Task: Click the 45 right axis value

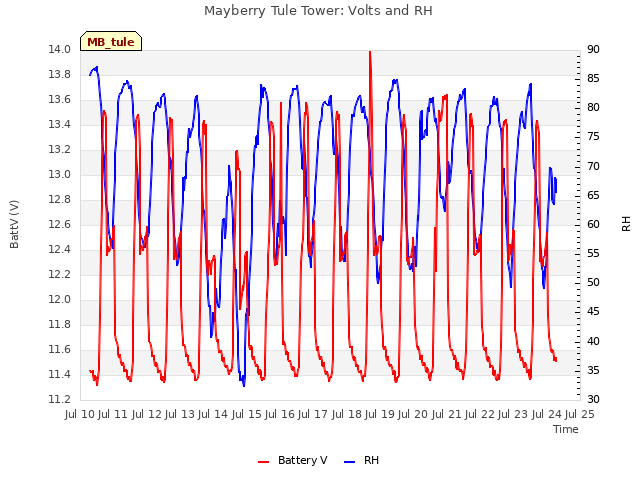Action: (x=593, y=312)
